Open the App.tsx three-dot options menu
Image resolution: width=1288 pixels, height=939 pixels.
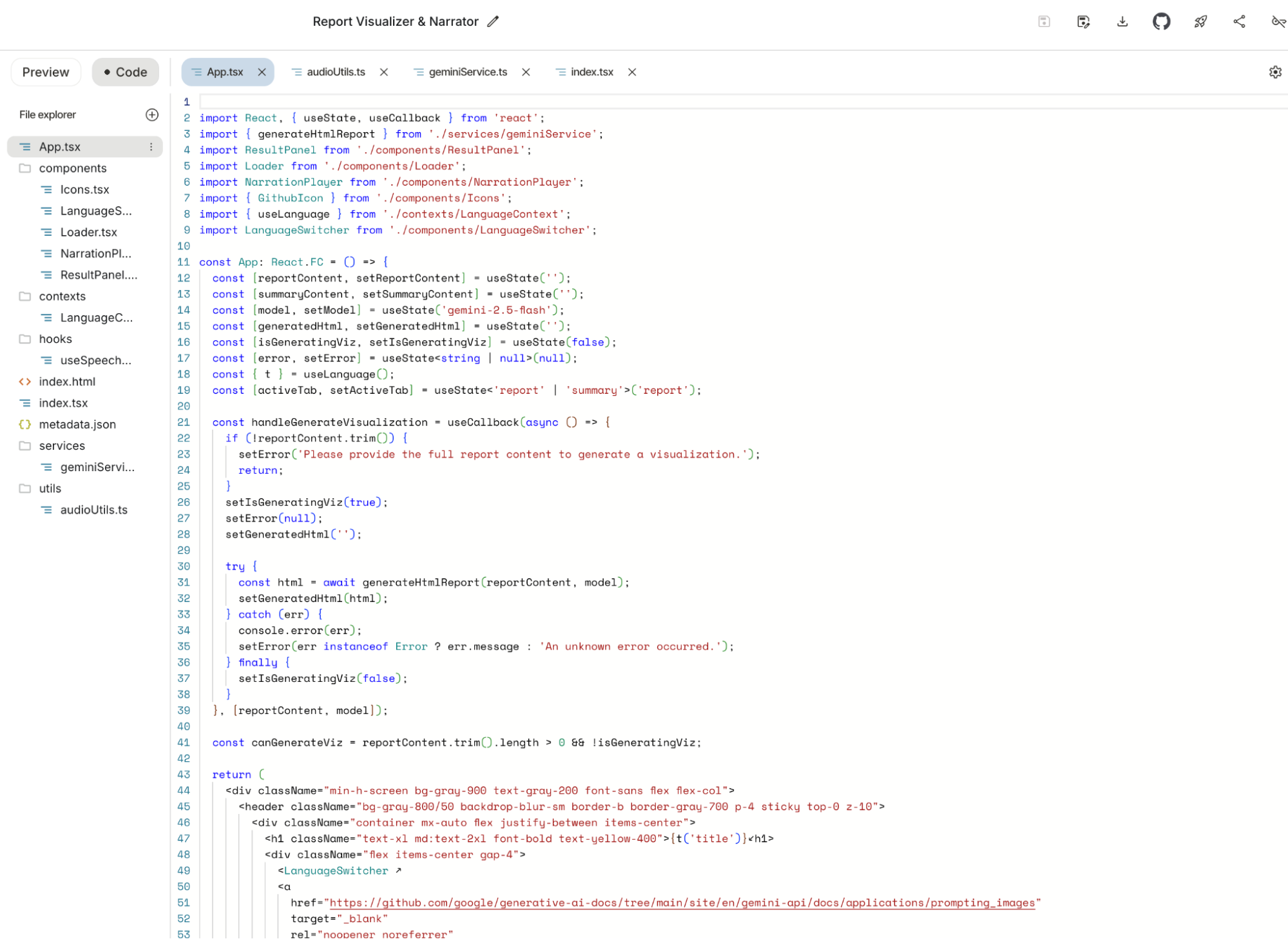(x=151, y=147)
